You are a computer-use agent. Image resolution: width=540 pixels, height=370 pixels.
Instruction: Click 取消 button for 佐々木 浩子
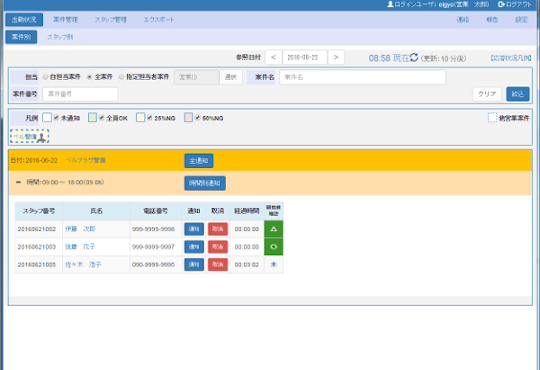tap(218, 265)
